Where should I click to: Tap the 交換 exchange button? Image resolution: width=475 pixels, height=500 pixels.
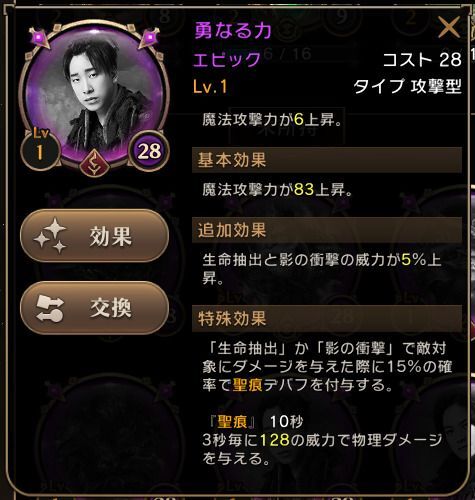click(94, 308)
